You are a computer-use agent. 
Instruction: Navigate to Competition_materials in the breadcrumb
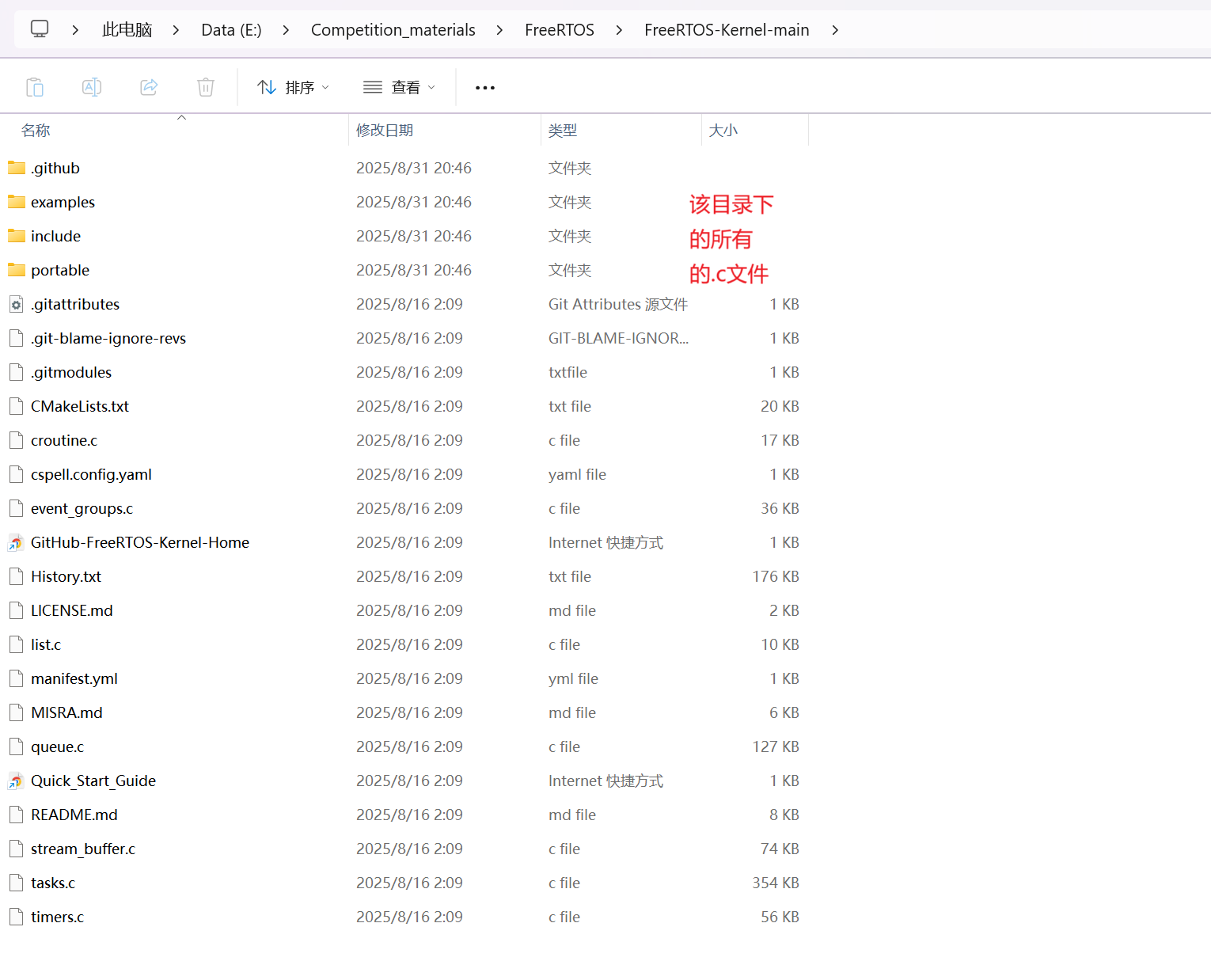click(393, 29)
